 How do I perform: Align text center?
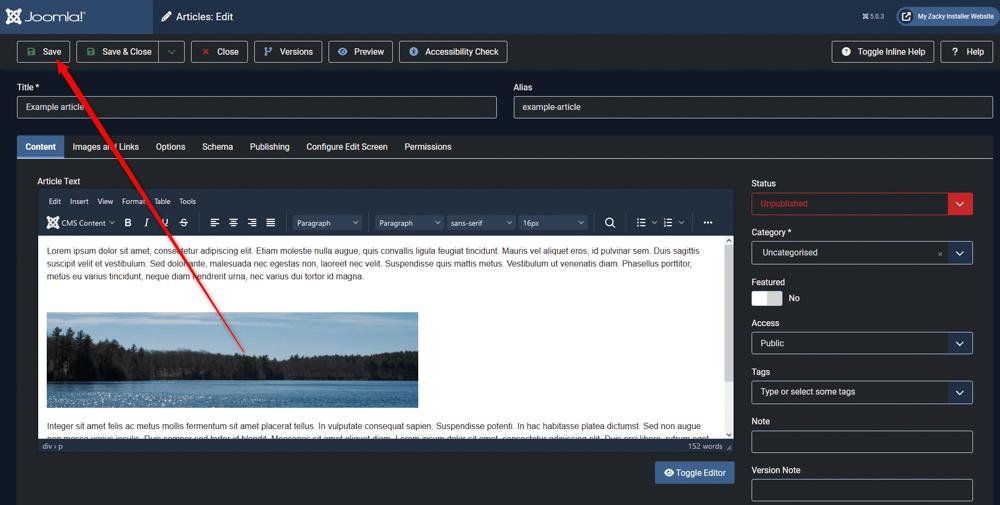pyautogui.click(x=233, y=223)
